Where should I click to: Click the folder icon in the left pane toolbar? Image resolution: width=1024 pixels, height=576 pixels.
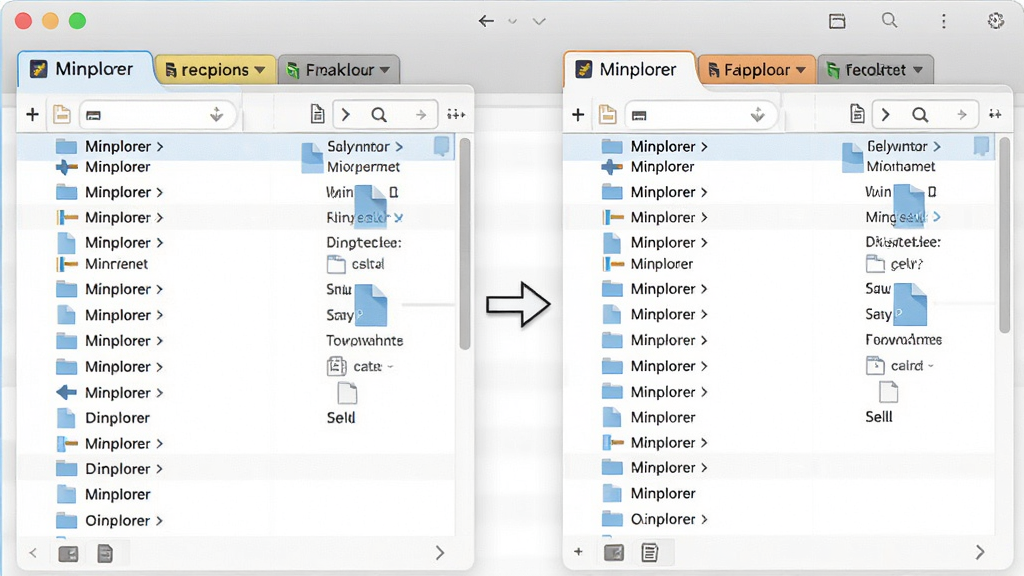pyautogui.click(x=62, y=114)
